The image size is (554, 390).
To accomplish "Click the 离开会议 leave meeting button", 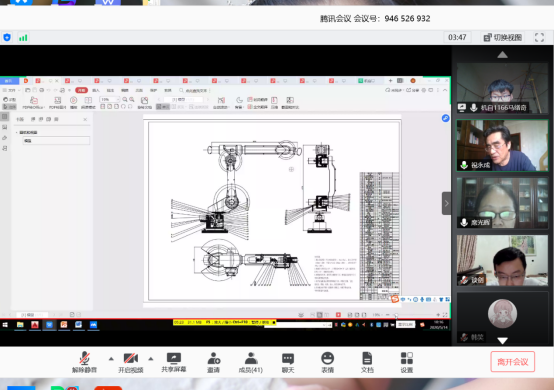I will 512,361.
